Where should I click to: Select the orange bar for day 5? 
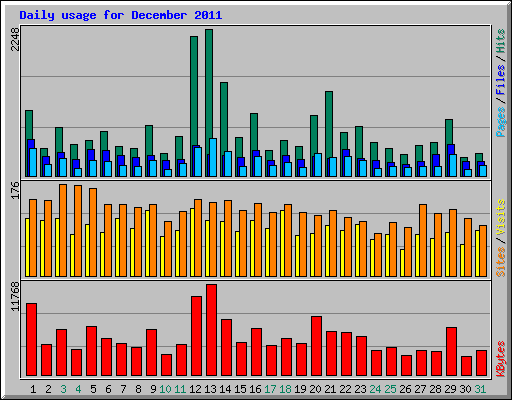tap(93, 232)
